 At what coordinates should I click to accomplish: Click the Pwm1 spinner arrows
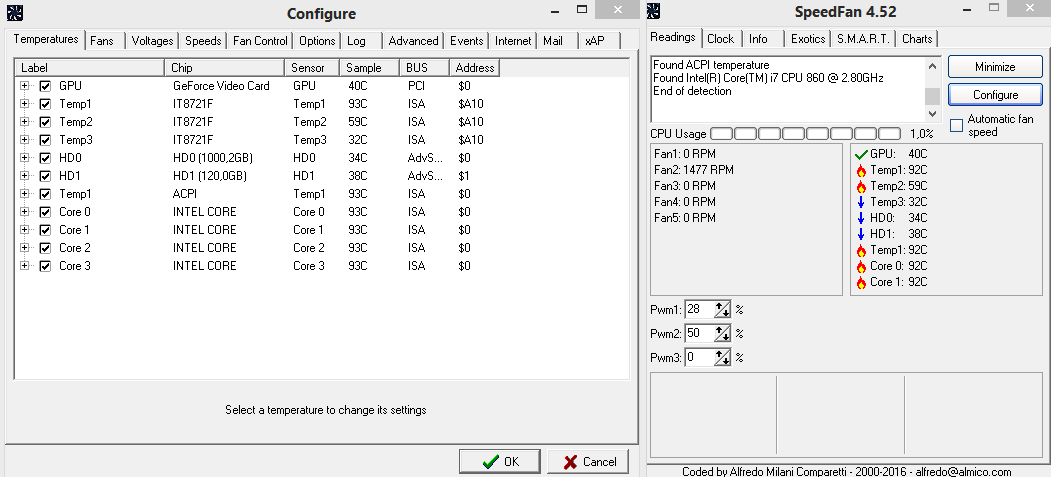(722, 310)
